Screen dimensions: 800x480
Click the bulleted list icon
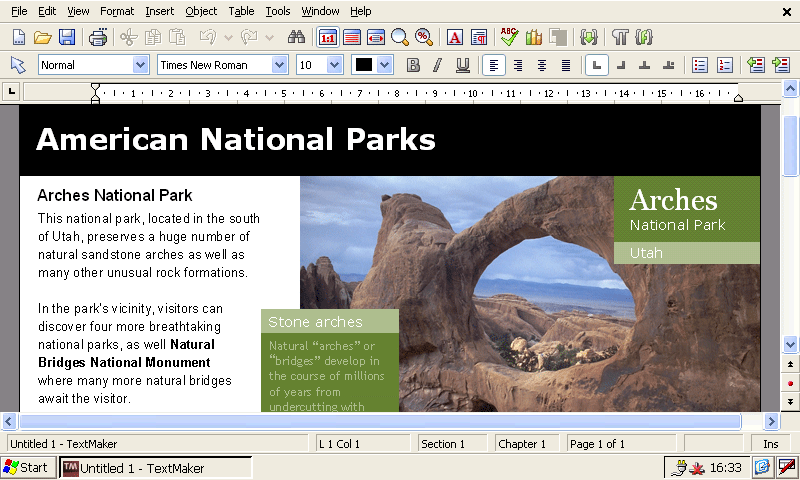point(700,65)
